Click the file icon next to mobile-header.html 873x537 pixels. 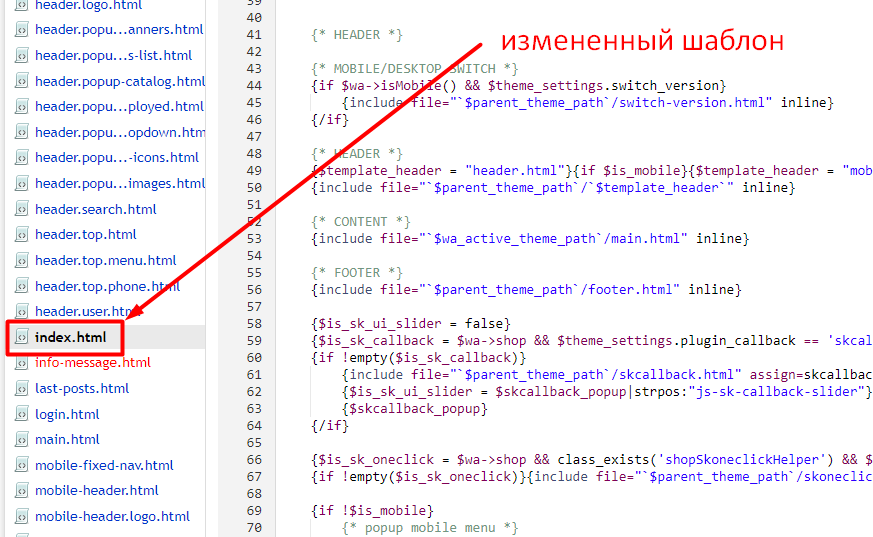coord(21,491)
